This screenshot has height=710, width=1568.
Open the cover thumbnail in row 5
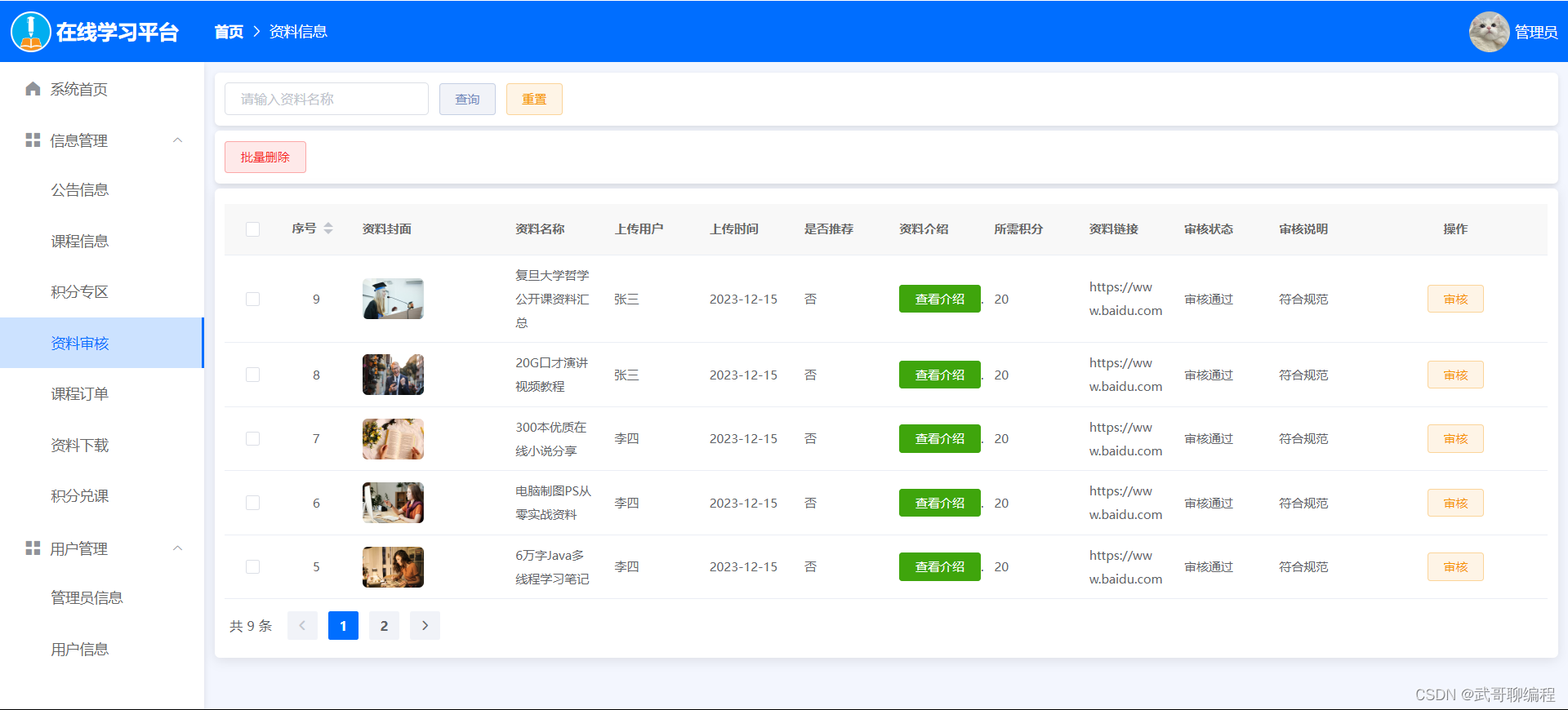pyautogui.click(x=393, y=567)
